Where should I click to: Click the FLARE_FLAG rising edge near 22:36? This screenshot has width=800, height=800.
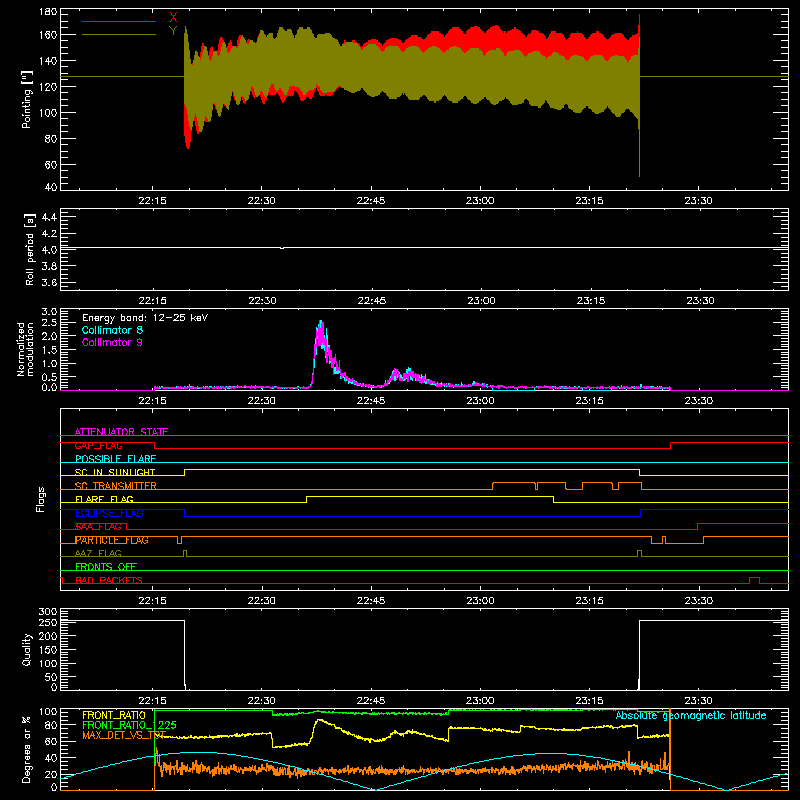click(307, 499)
